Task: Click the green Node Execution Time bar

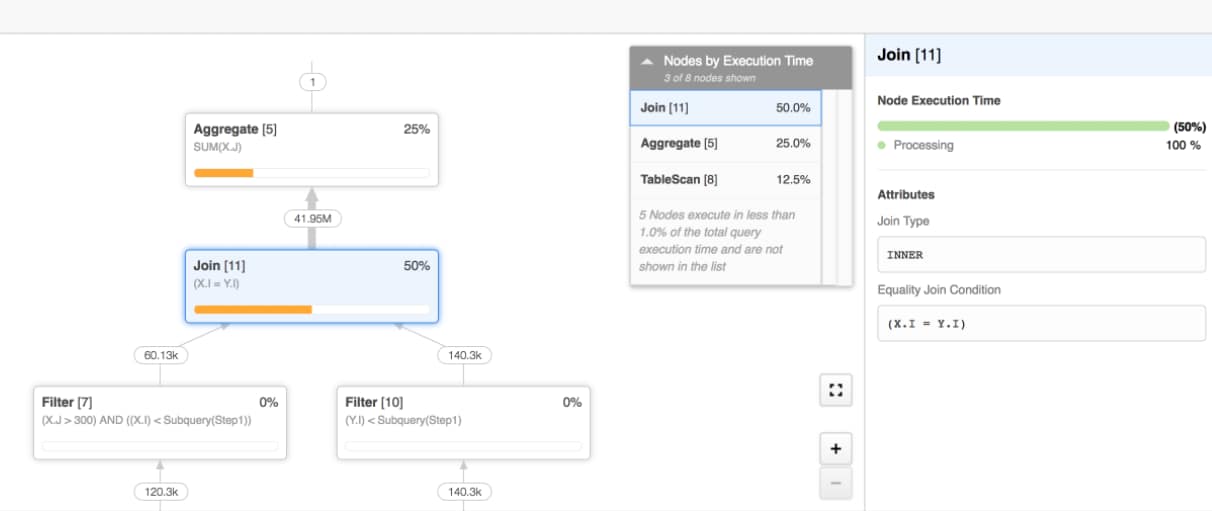Action: click(x=1022, y=126)
